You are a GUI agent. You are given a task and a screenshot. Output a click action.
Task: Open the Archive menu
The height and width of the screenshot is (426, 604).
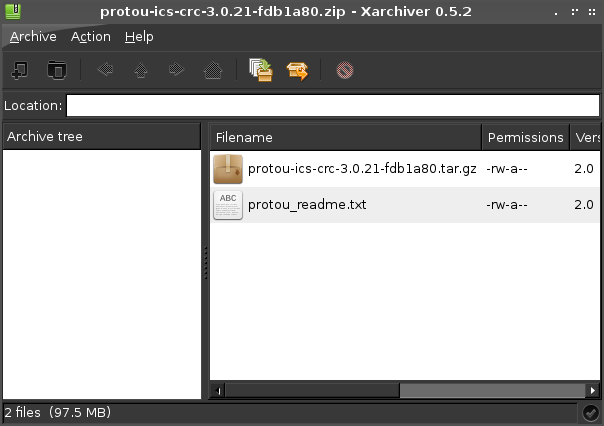(33, 37)
